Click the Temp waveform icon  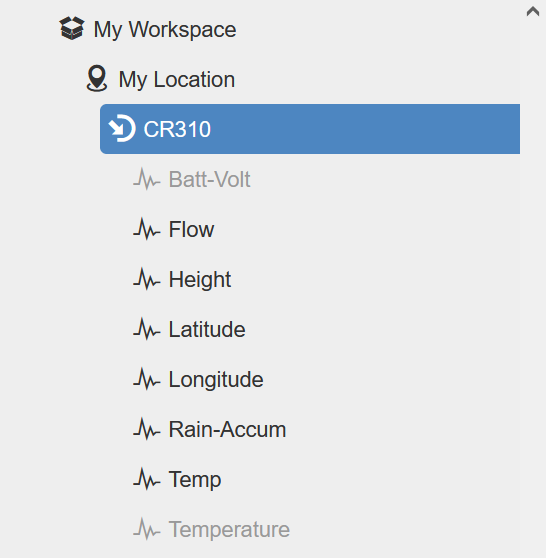pos(147,479)
